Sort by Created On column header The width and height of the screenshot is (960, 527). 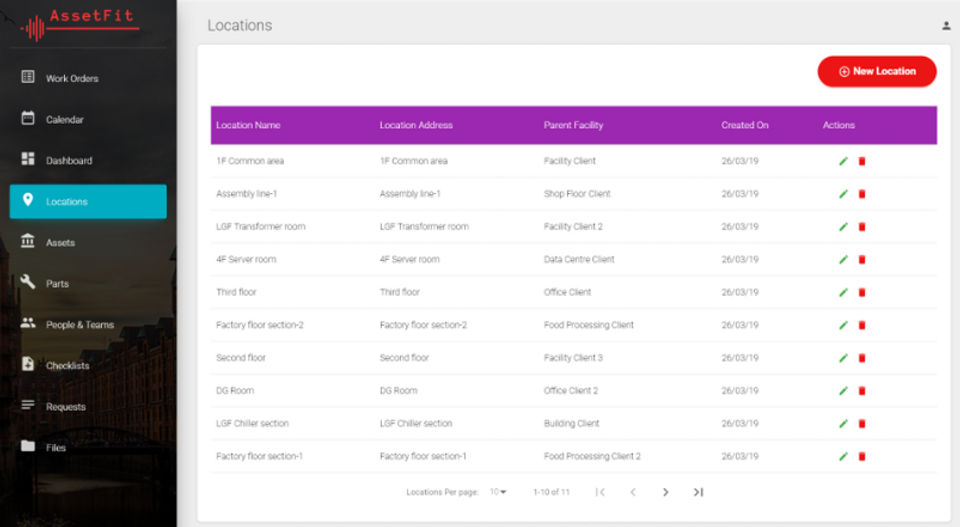click(x=744, y=125)
